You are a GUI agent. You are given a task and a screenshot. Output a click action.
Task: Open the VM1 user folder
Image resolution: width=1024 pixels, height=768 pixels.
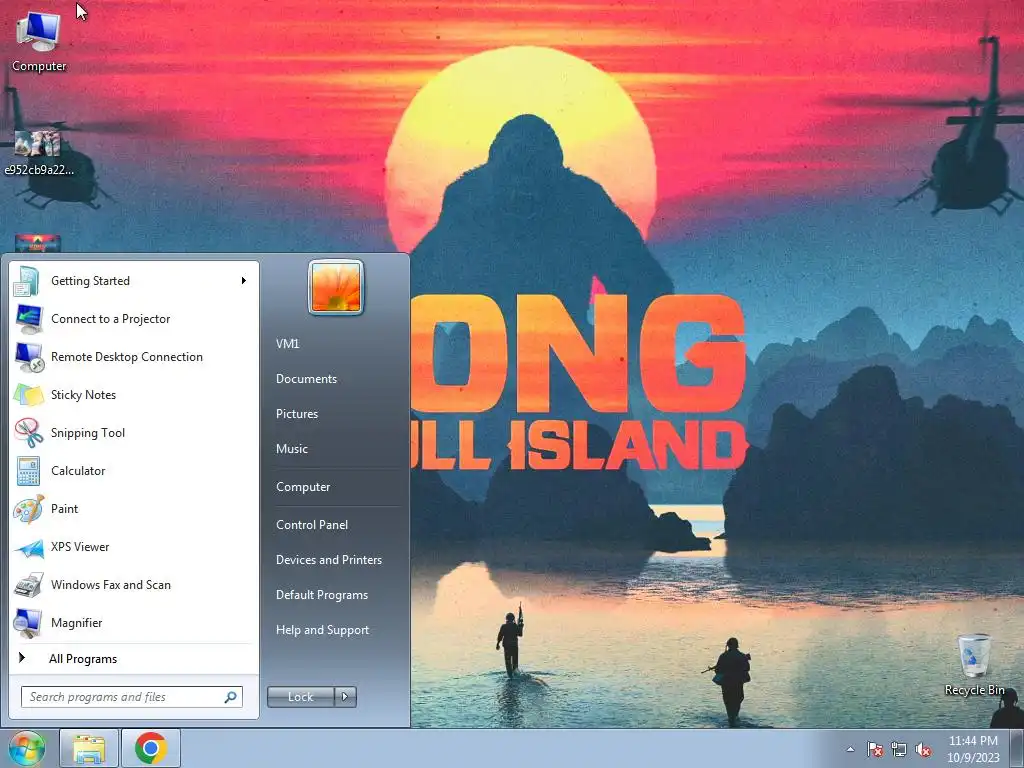coord(287,344)
